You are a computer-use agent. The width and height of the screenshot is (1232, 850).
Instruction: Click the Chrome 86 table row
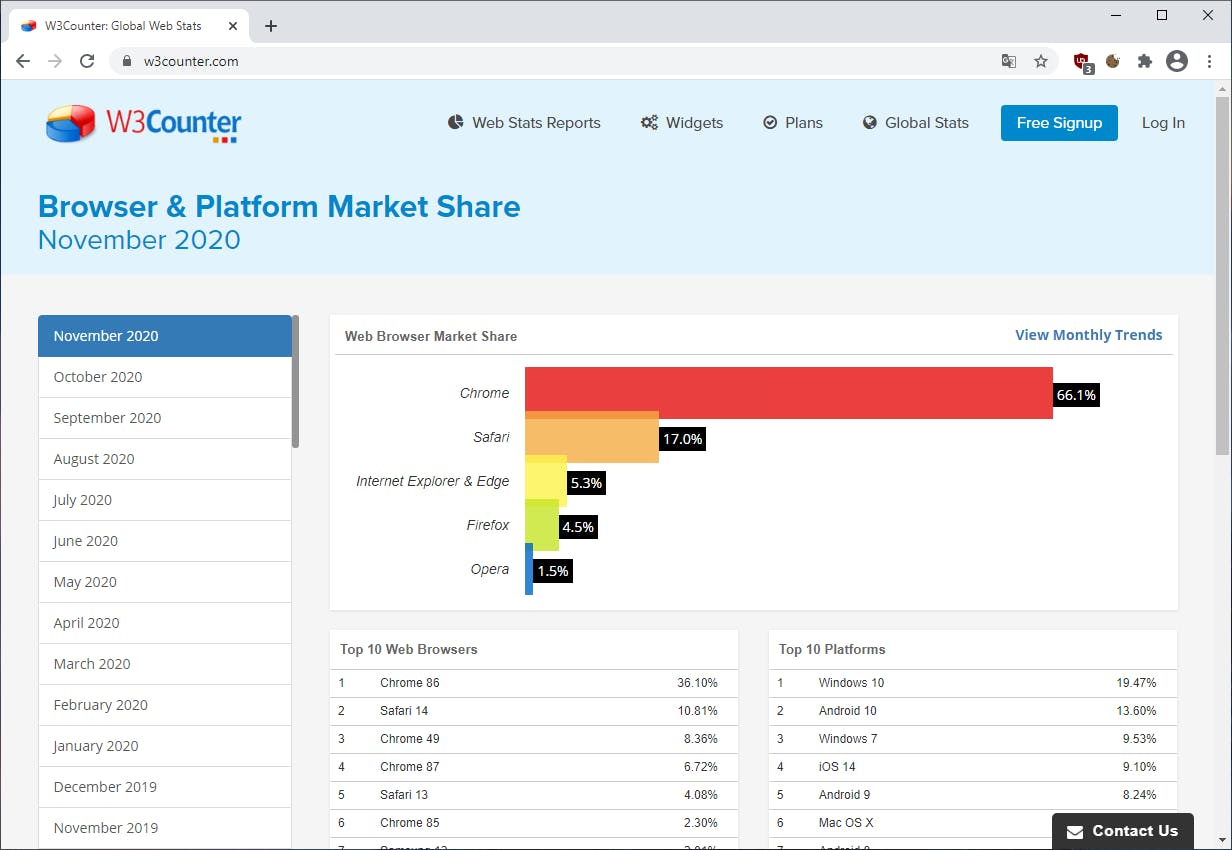pos(534,683)
